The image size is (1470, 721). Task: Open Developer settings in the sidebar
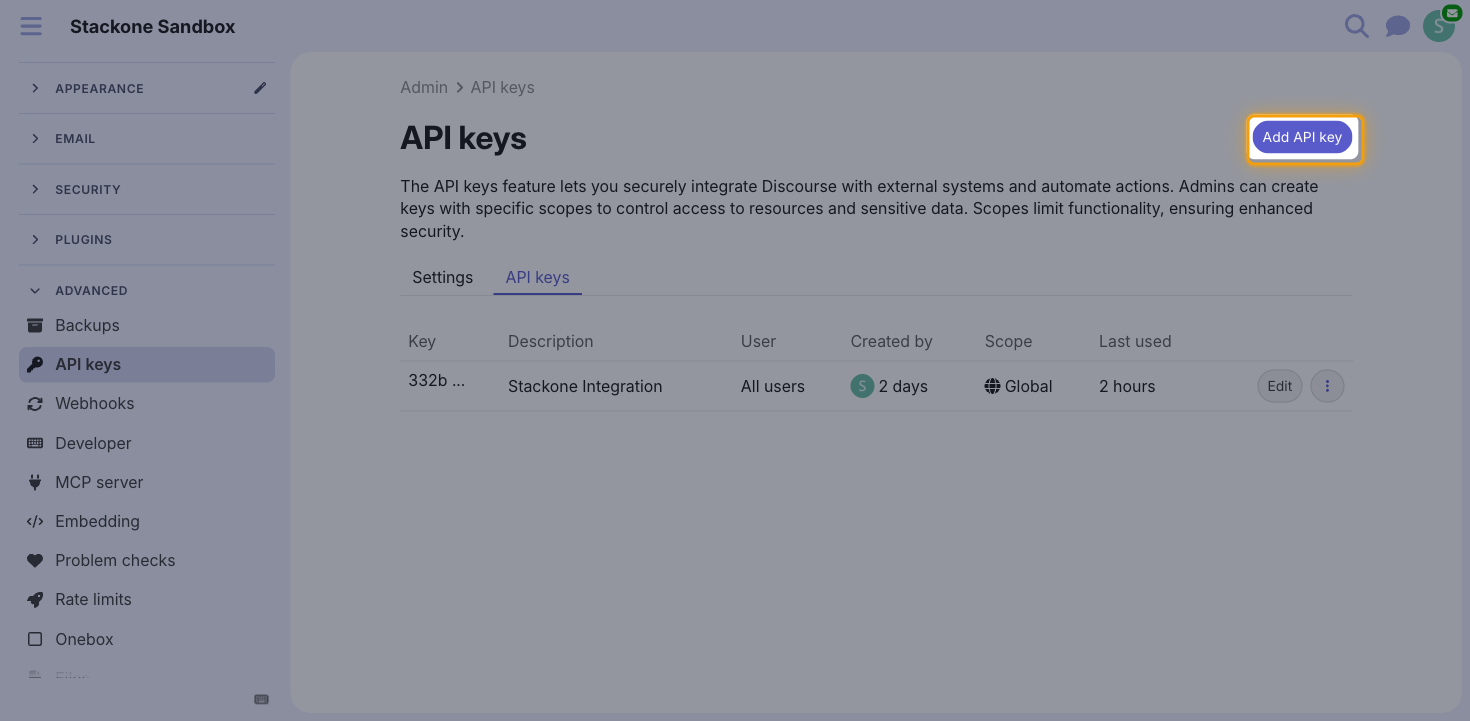(146, 443)
